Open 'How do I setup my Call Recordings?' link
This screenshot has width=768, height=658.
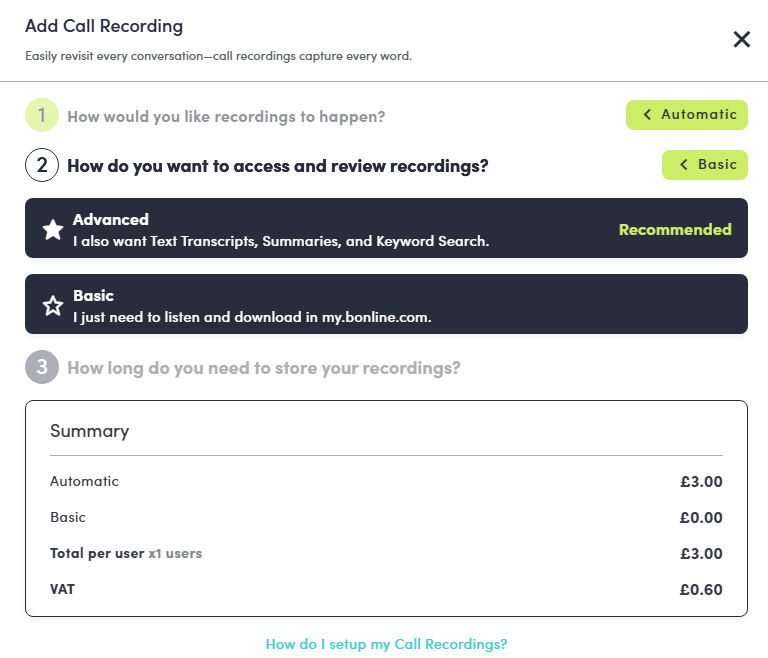[x=386, y=644]
